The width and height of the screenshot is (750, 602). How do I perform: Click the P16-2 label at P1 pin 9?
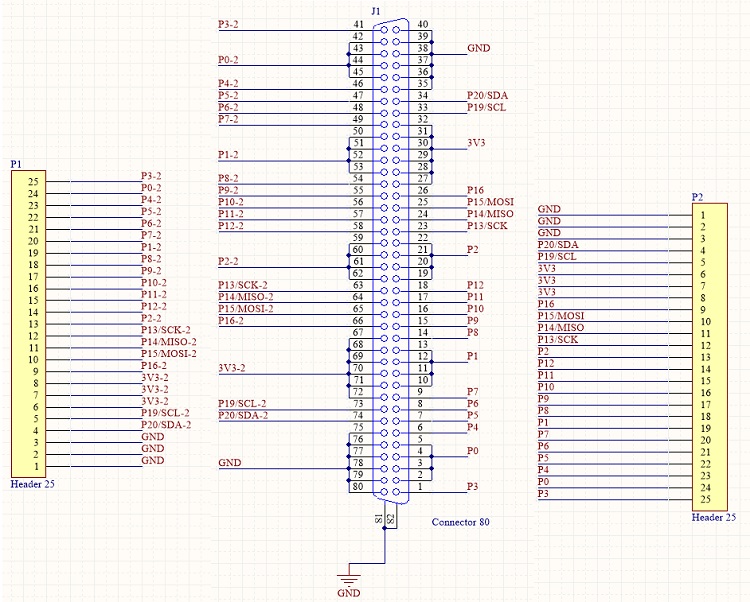click(x=154, y=366)
